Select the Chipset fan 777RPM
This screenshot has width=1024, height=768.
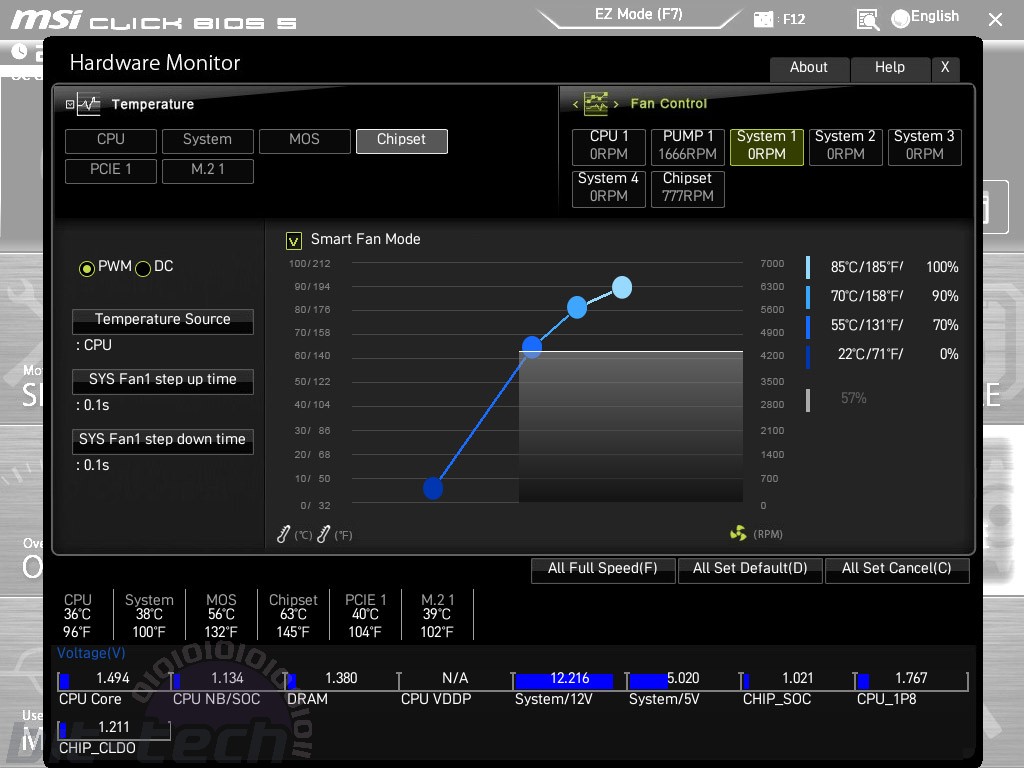point(688,188)
